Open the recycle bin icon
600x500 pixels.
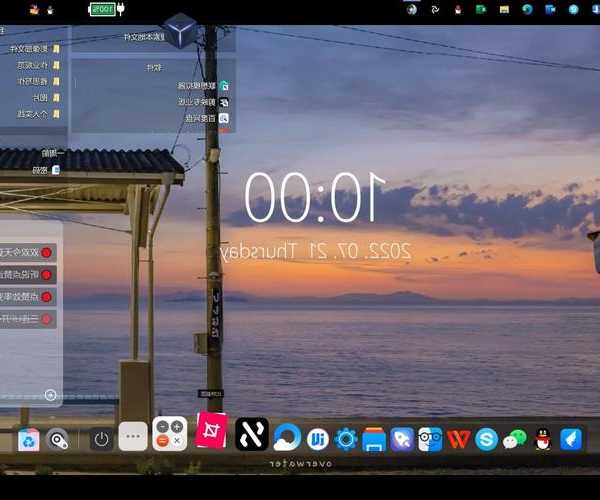click(28, 438)
